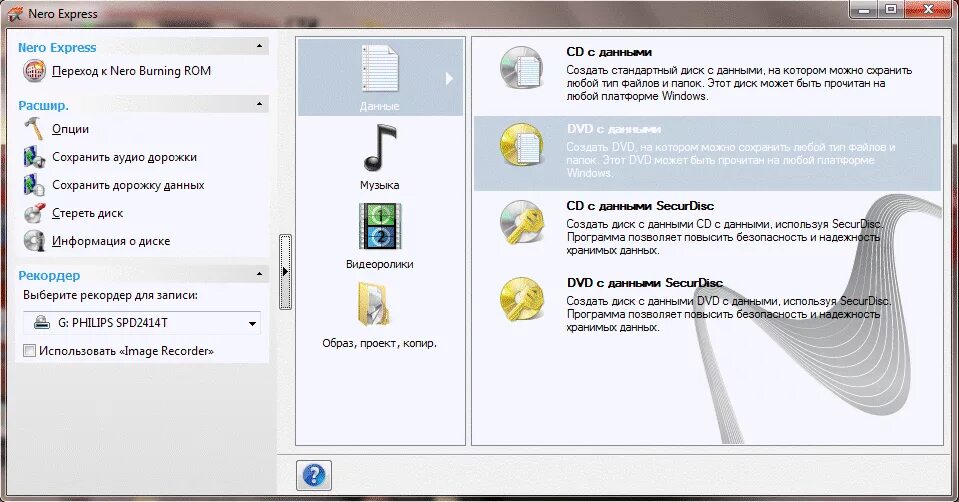
Task: Click Переход к Nero Burning ROM link
Action: 131,71
